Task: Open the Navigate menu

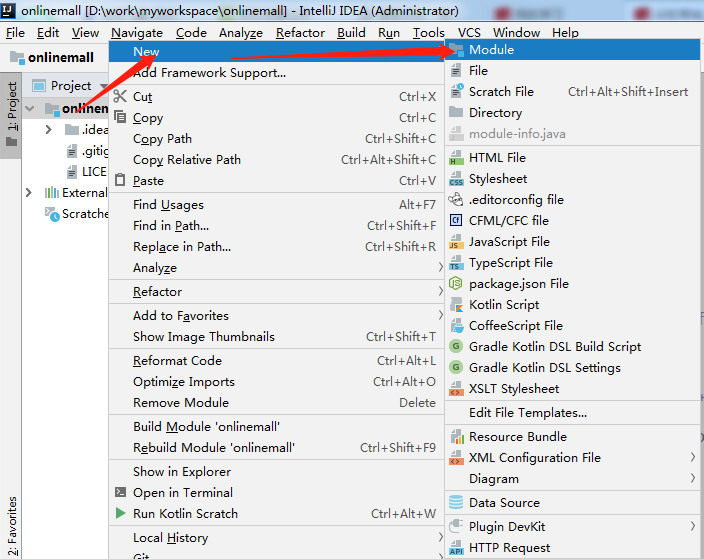Action: [137, 33]
